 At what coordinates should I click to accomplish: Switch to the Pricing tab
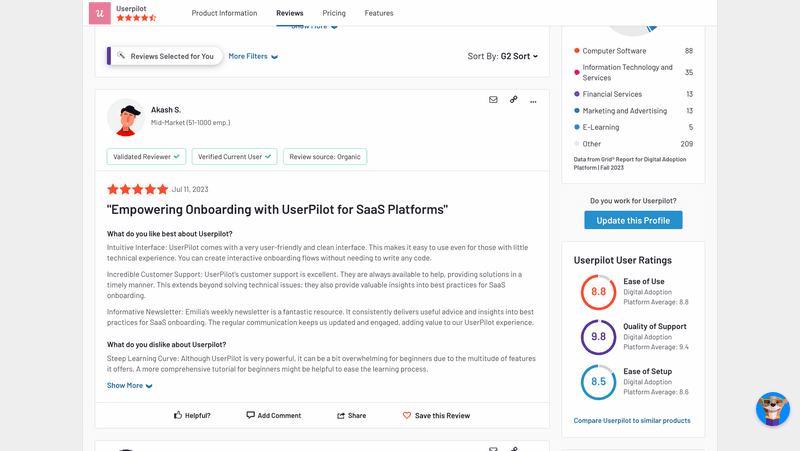pos(334,13)
